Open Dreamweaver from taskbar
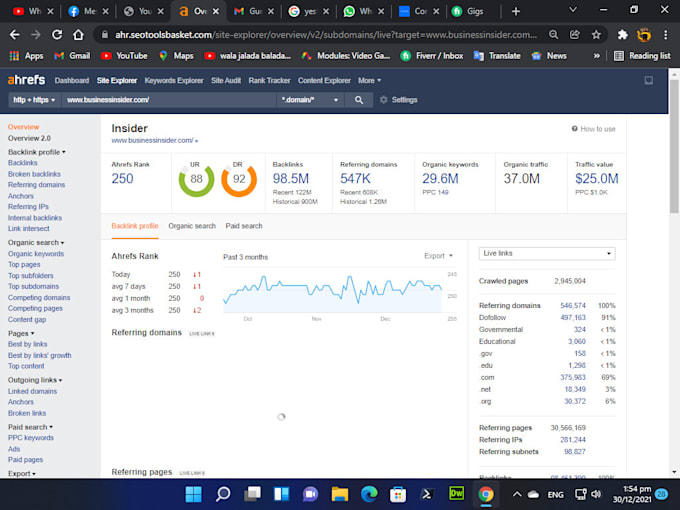The image size is (680, 510). [x=457, y=494]
